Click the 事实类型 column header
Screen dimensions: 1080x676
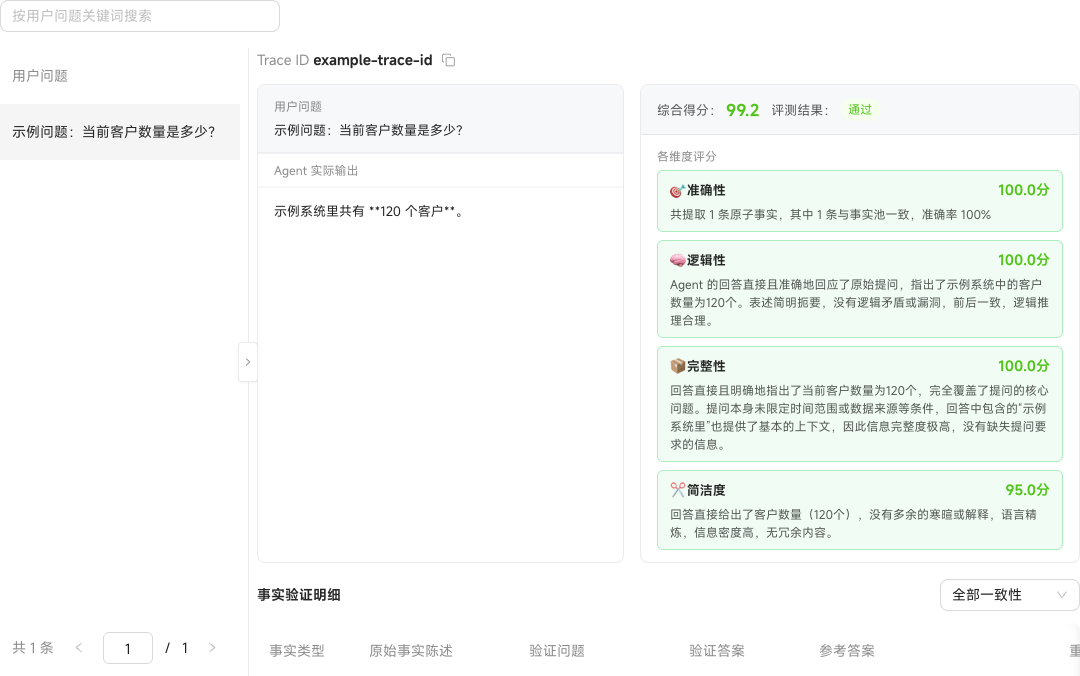297,651
